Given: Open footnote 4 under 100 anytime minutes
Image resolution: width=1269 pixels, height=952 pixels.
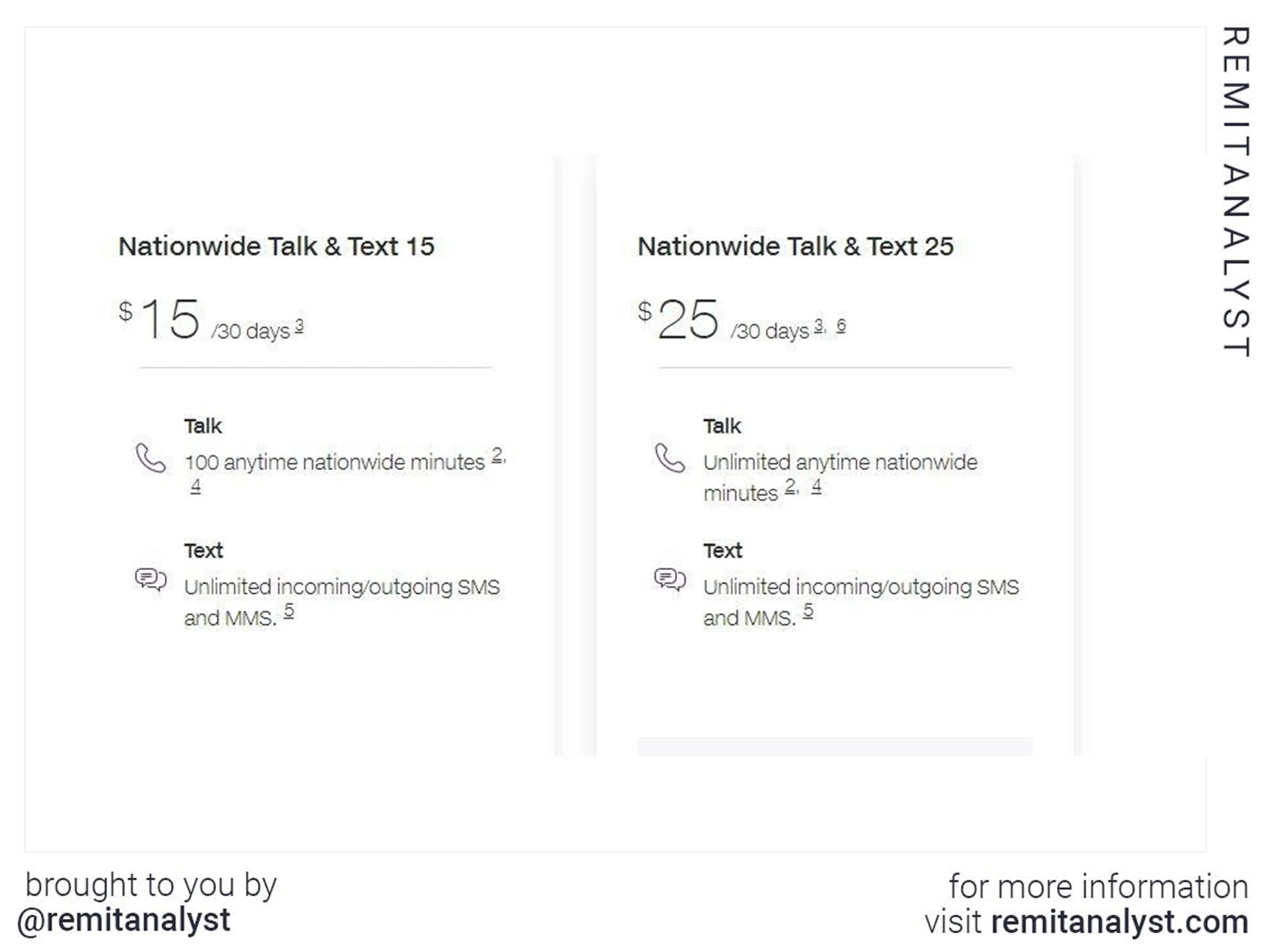Looking at the screenshot, I should [196, 486].
